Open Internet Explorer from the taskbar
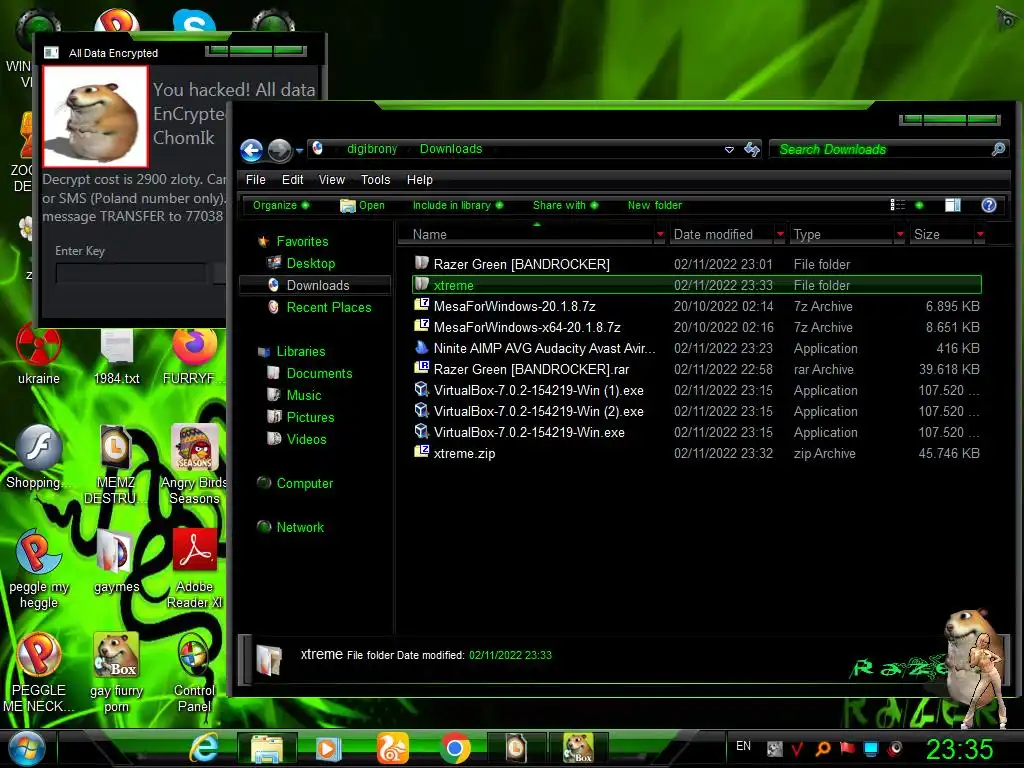Image resolution: width=1024 pixels, height=768 pixels. coord(203,748)
